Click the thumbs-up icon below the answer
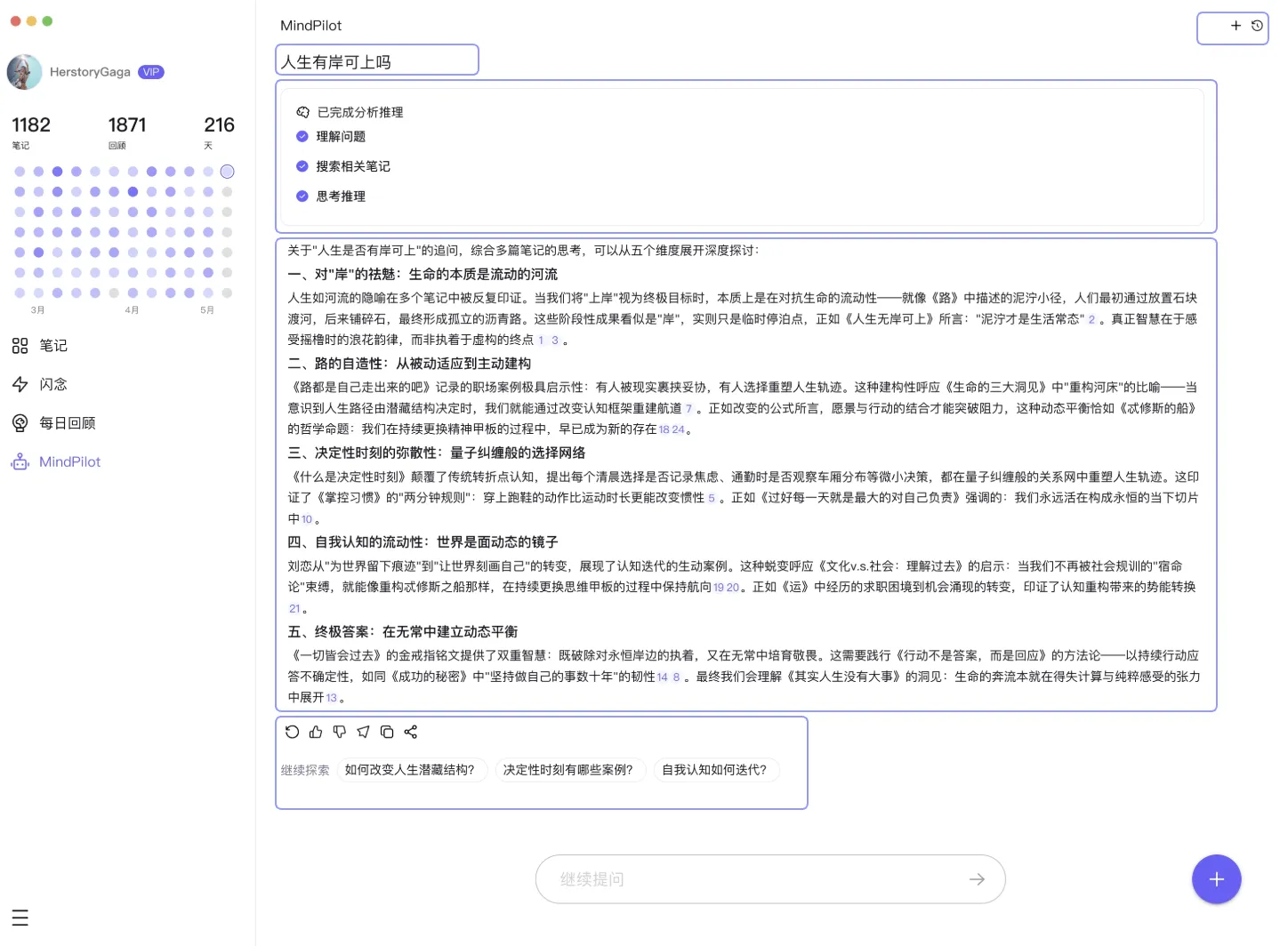Image resolution: width=1288 pixels, height=946 pixels. (x=316, y=732)
